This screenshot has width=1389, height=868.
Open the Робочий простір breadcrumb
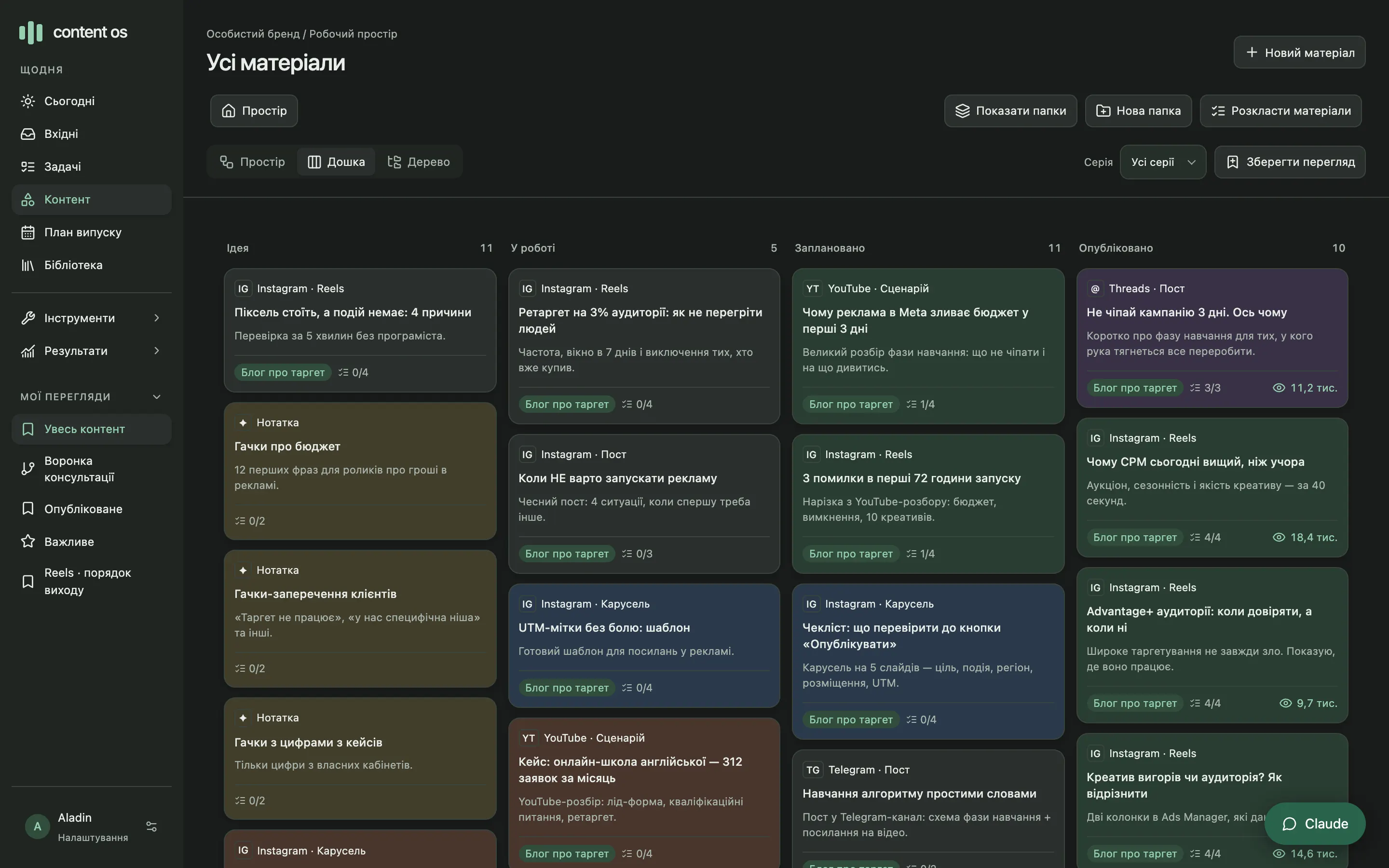pyautogui.click(x=353, y=34)
